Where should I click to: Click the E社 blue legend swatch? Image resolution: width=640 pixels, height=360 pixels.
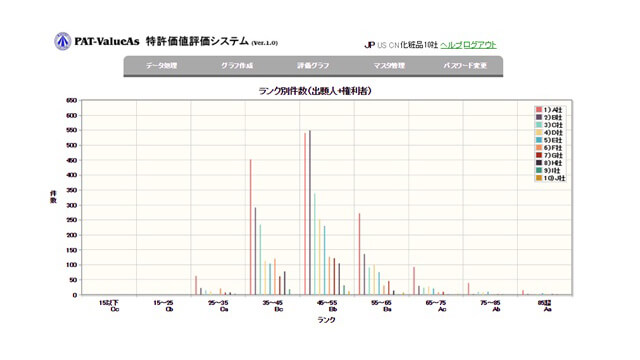coord(539,140)
